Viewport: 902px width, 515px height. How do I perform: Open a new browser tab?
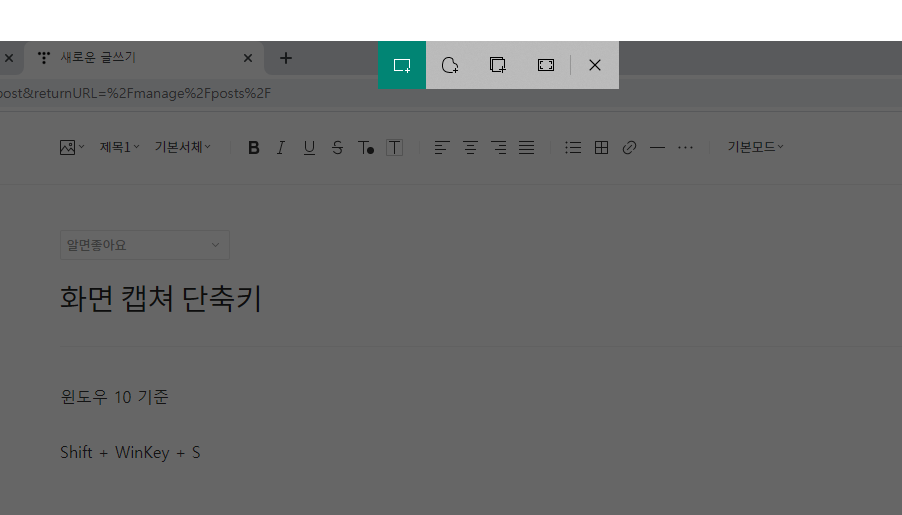[286, 58]
